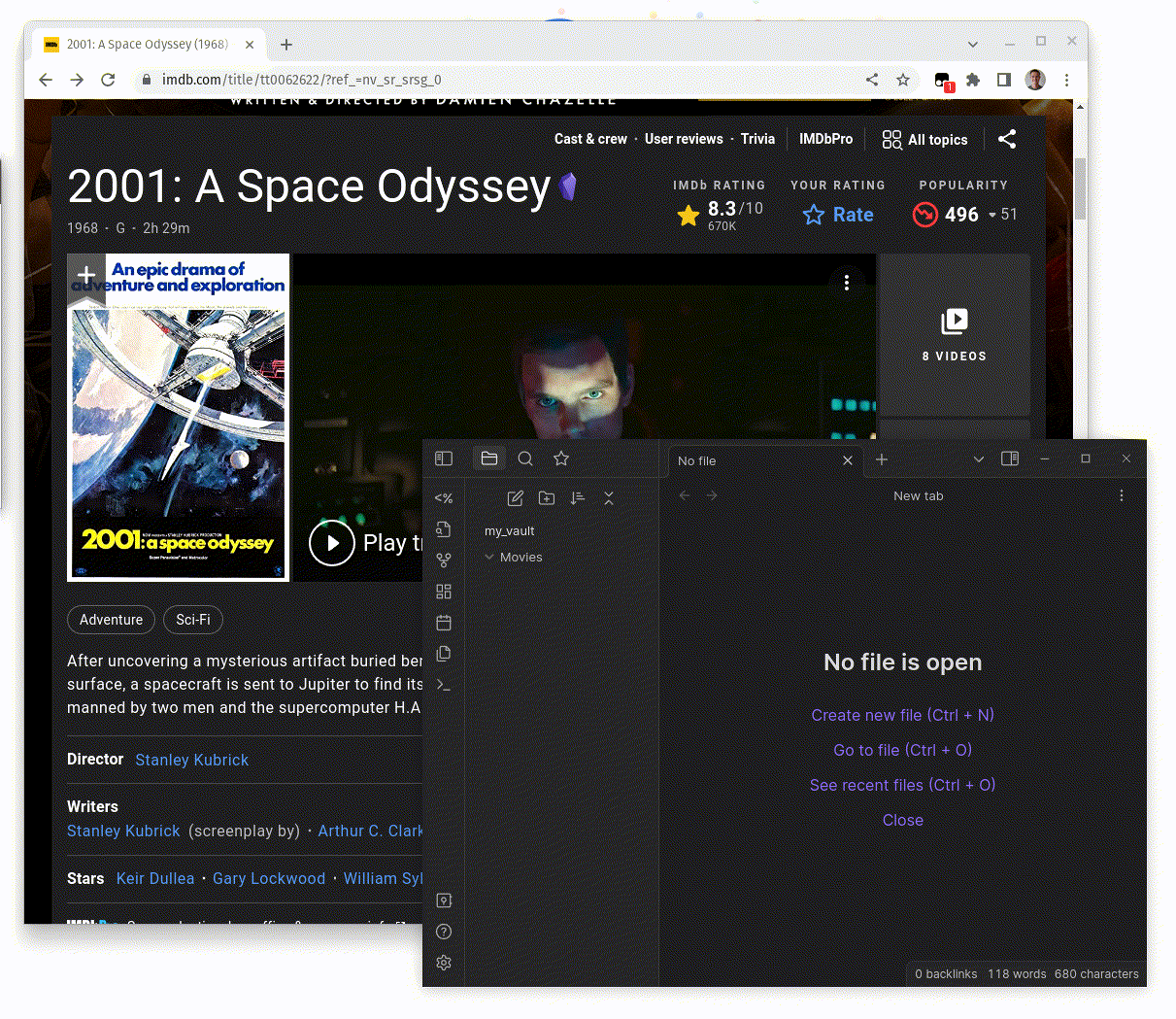Open Obsidian help question mark icon
Viewport: 1176px width, 1019px height.
[x=444, y=932]
